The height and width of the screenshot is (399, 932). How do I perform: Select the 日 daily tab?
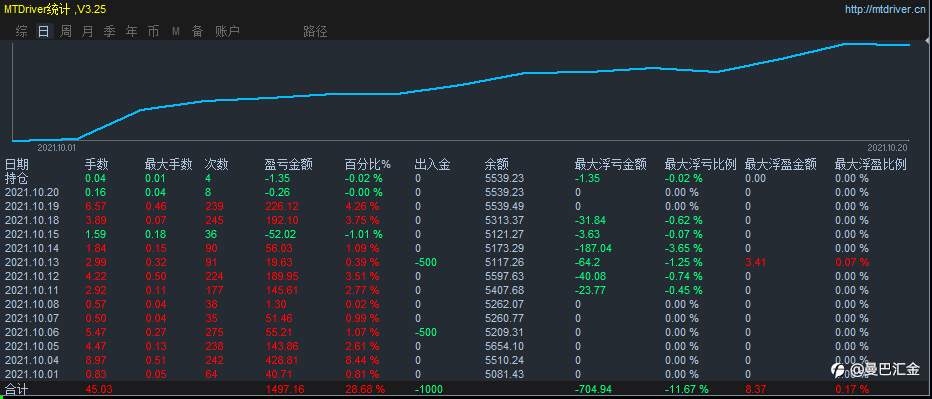pos(43,32)
